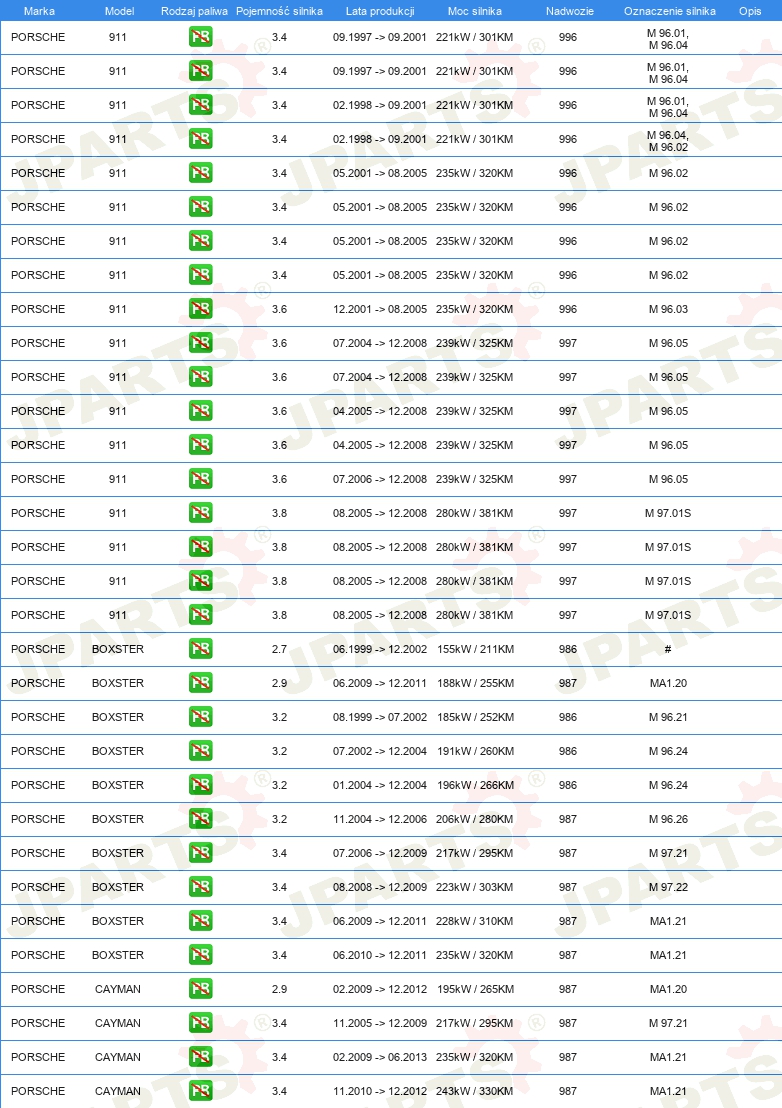Select engine code cell 'M 96.26'
The image size is (782, 1108).
point(668,819)
